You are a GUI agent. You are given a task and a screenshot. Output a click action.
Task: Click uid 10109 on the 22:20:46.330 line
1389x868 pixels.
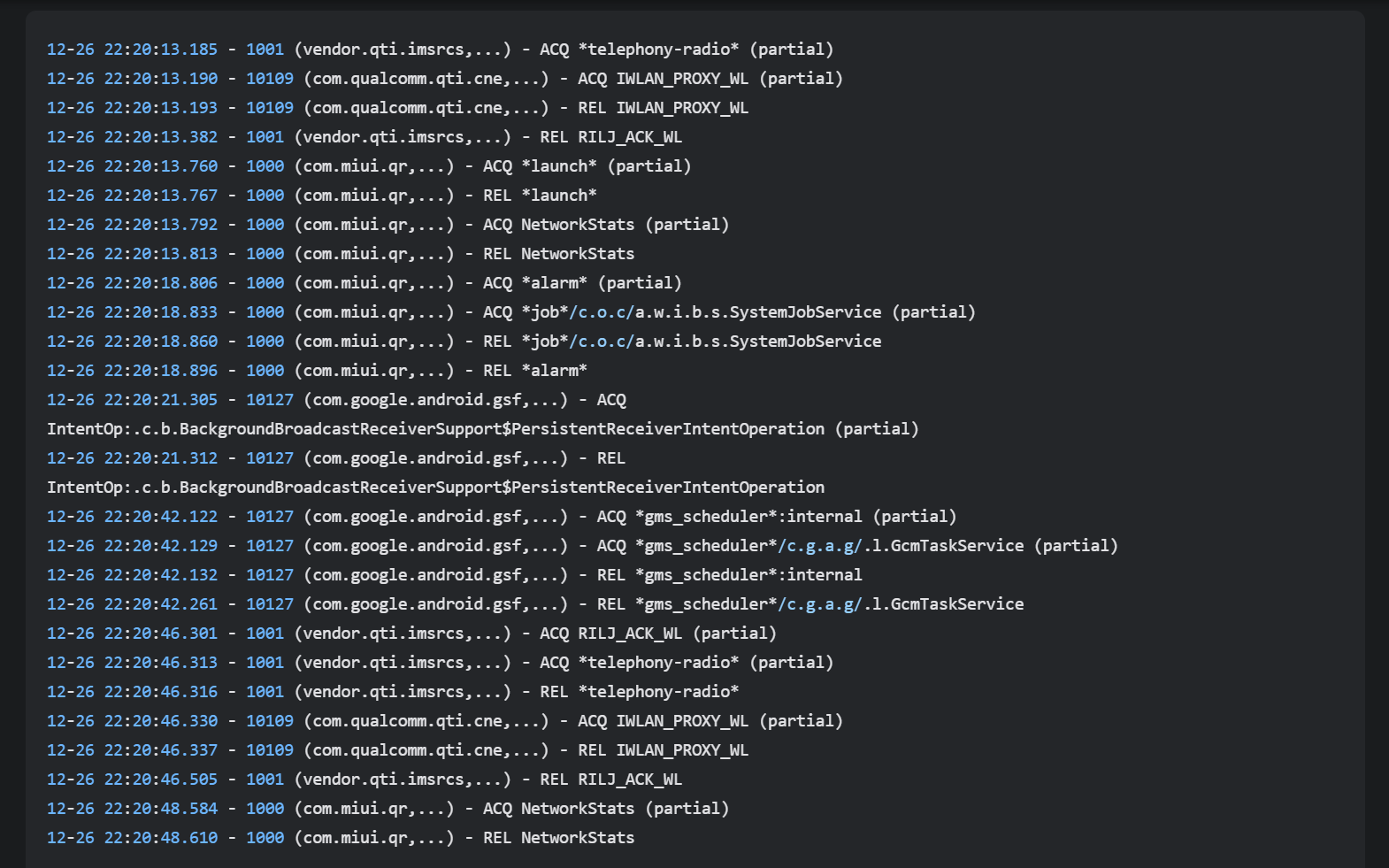[270, 721]
